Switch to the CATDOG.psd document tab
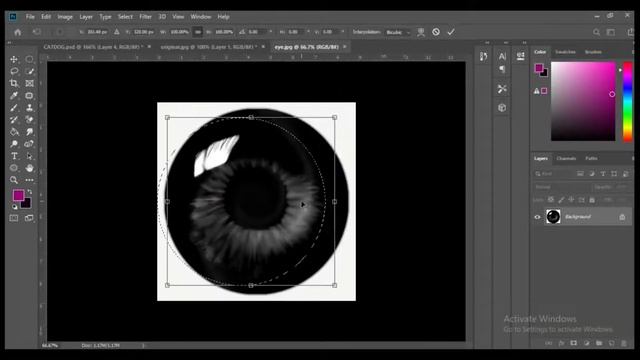640x360 pixels. click(93, 47)
